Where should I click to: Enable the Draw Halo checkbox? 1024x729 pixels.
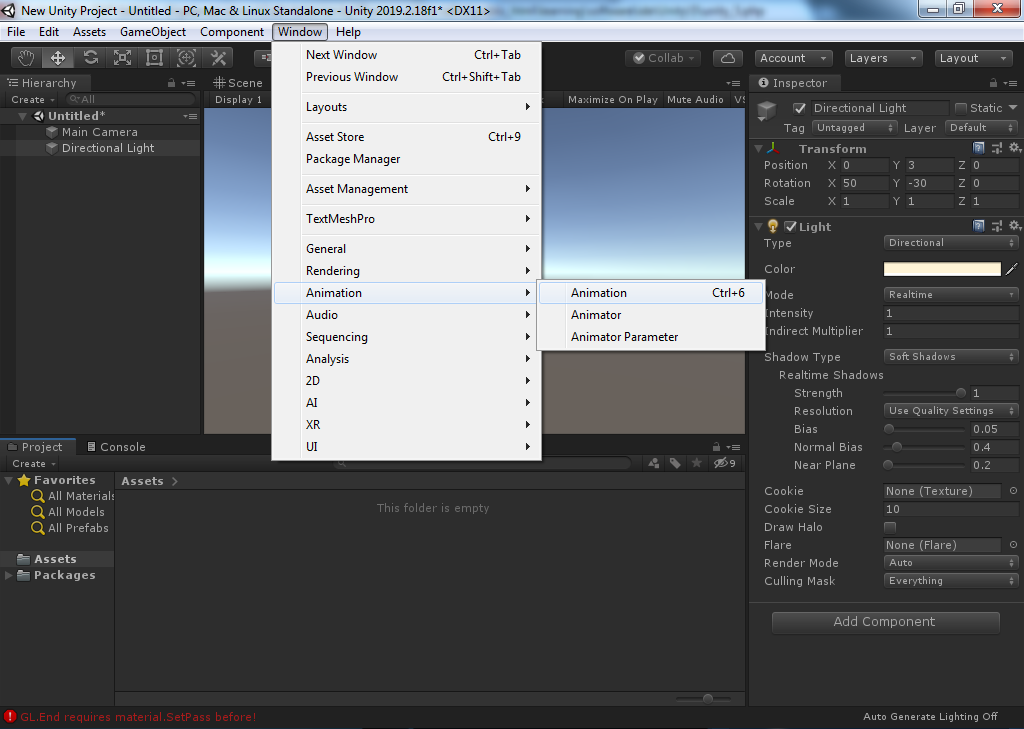[890, 527]
